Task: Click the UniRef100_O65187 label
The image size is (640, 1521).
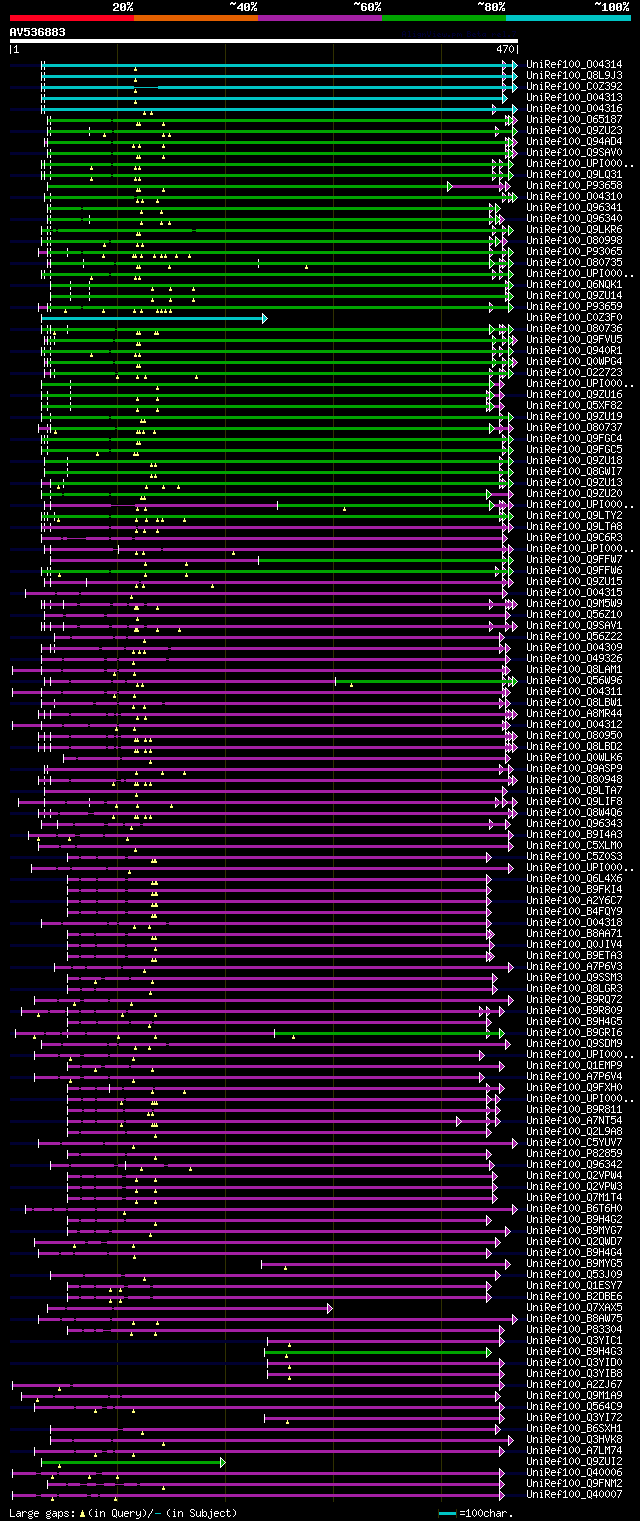Action: click(x=575, y=120)
